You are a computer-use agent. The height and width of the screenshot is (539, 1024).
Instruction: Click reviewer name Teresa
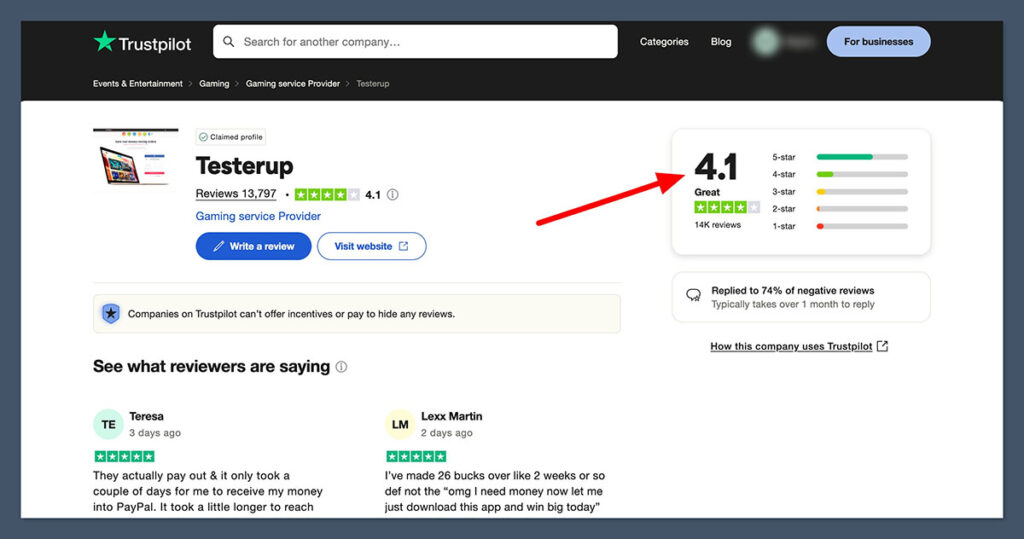click(x=146, y=416)
